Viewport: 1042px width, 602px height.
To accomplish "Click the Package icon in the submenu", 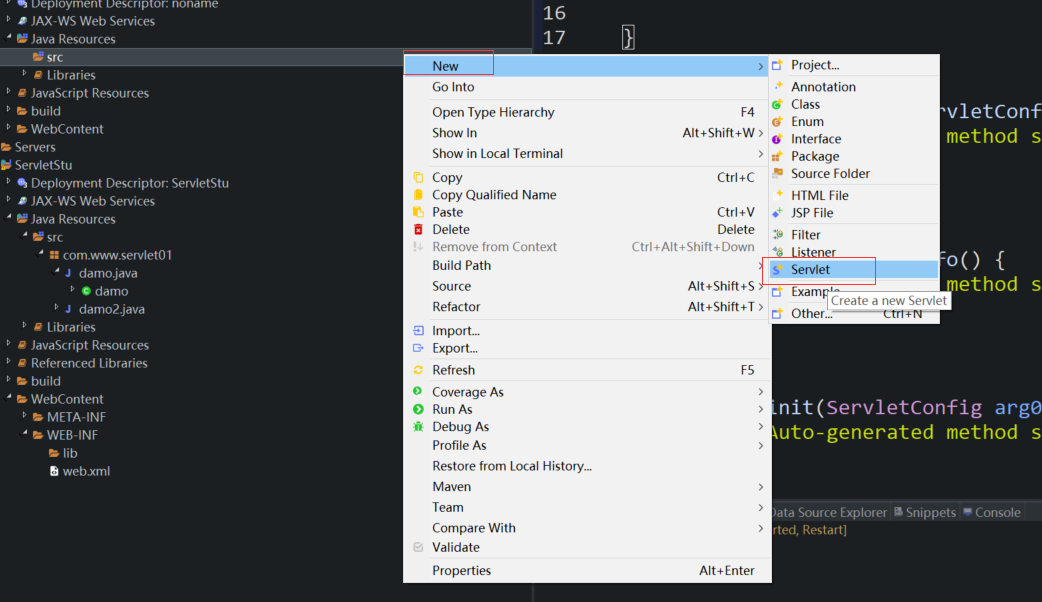I will pyautogui.click(x=778, y=156).
